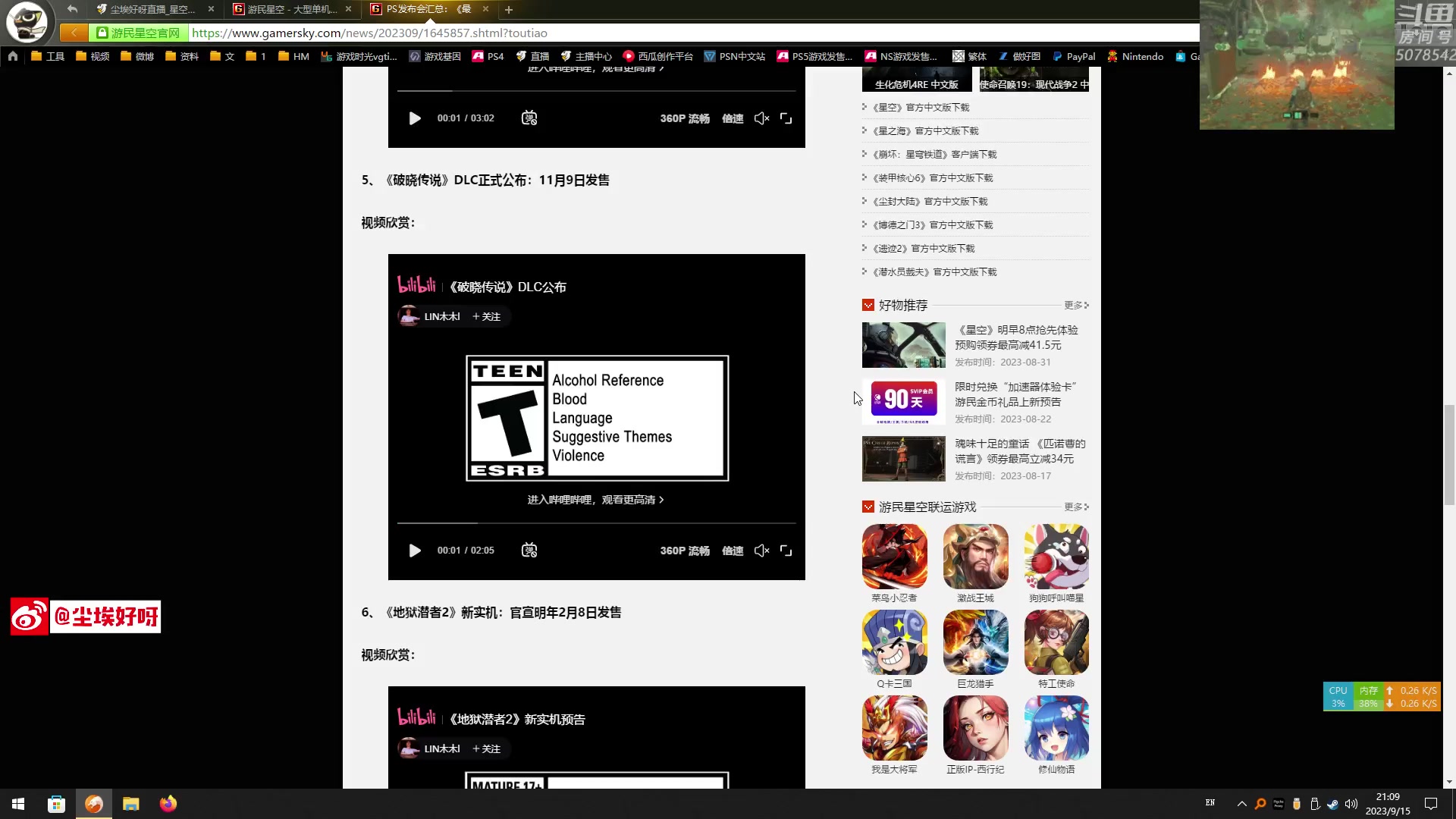Screen dimensions: 1456x819
Task: Open 巨龙猎手 game icon
Action: [x=976, y=642]
